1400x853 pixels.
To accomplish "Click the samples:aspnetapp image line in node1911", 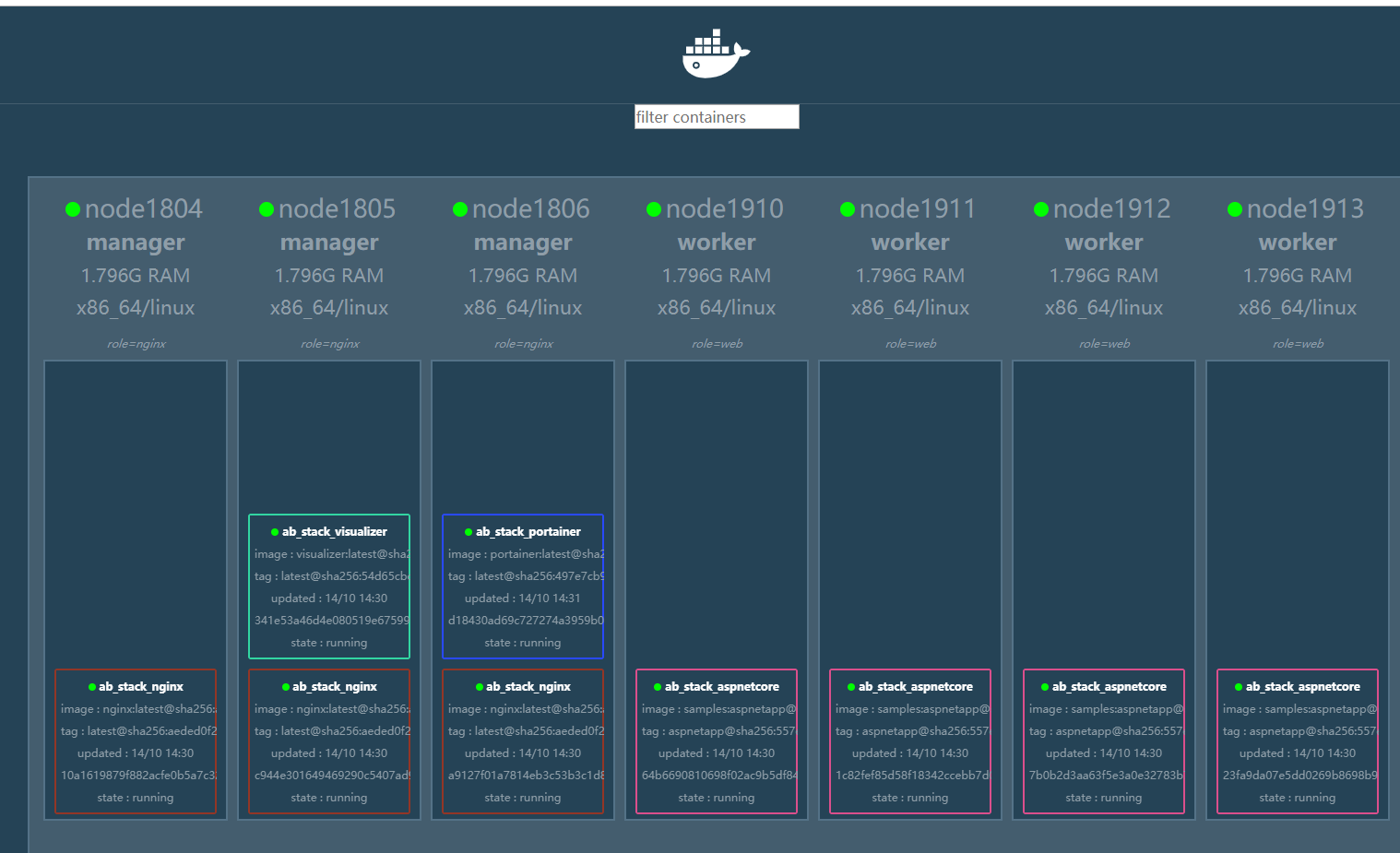I will click(912, 709).
